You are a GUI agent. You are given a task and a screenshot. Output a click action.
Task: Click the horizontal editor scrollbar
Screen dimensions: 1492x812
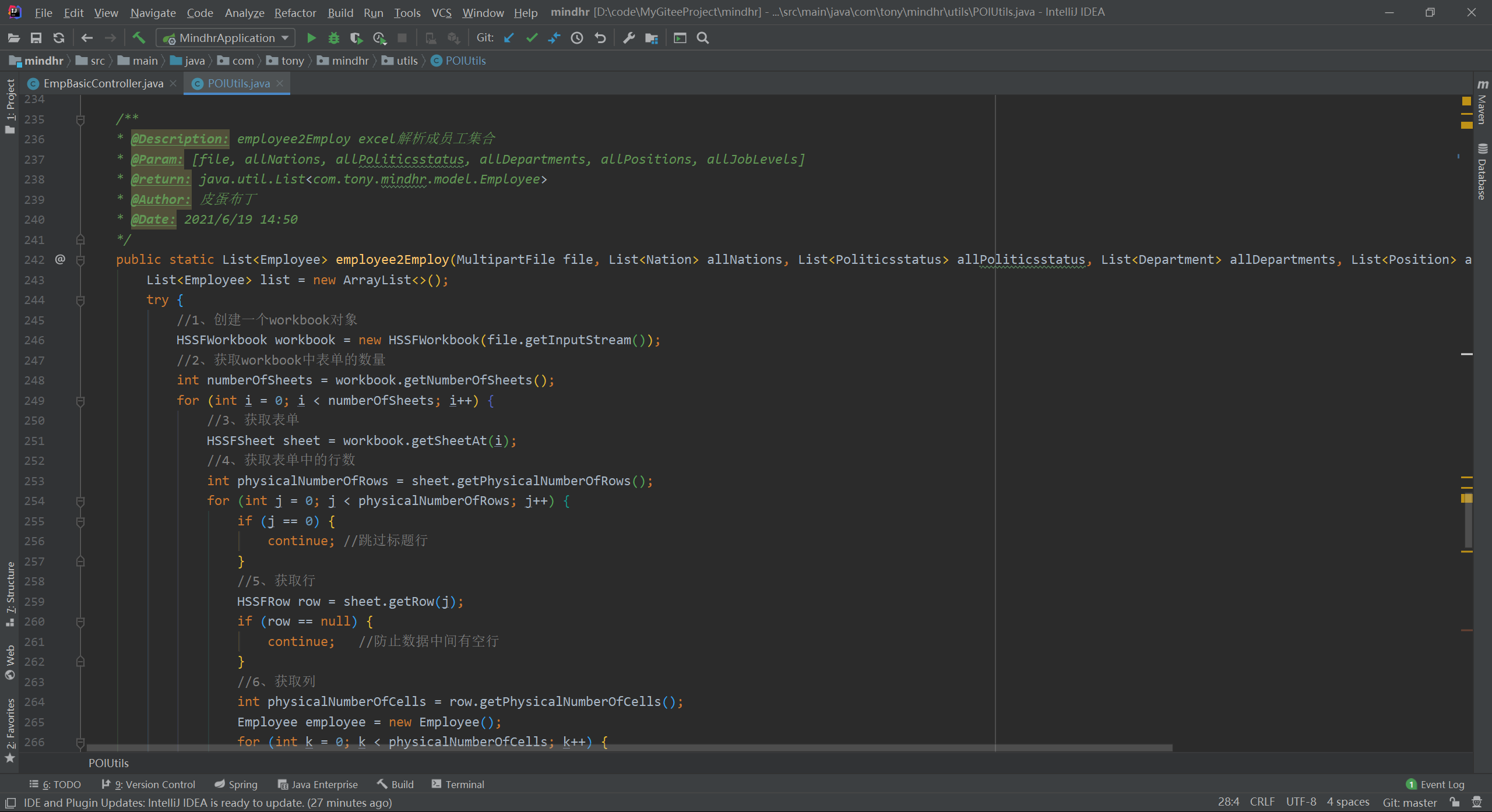pyautogui.click(x=629, y=747)
